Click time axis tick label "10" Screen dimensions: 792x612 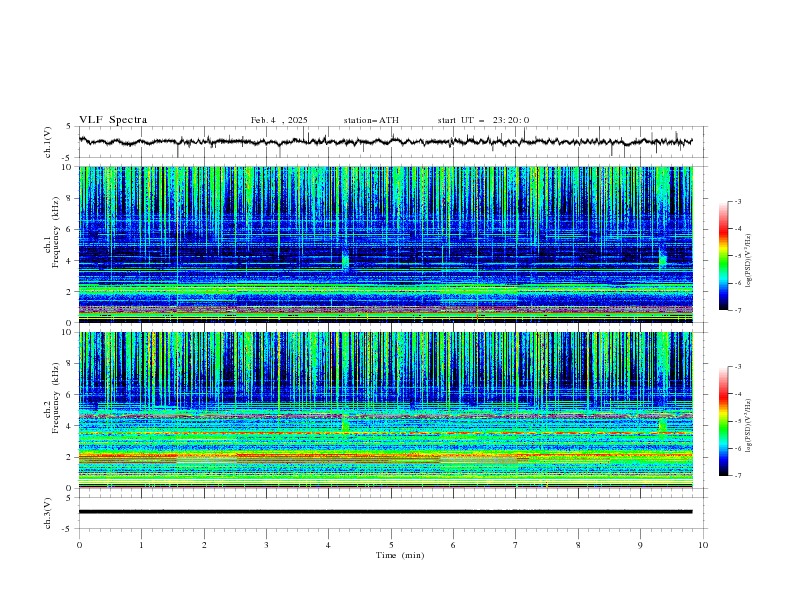703,545
